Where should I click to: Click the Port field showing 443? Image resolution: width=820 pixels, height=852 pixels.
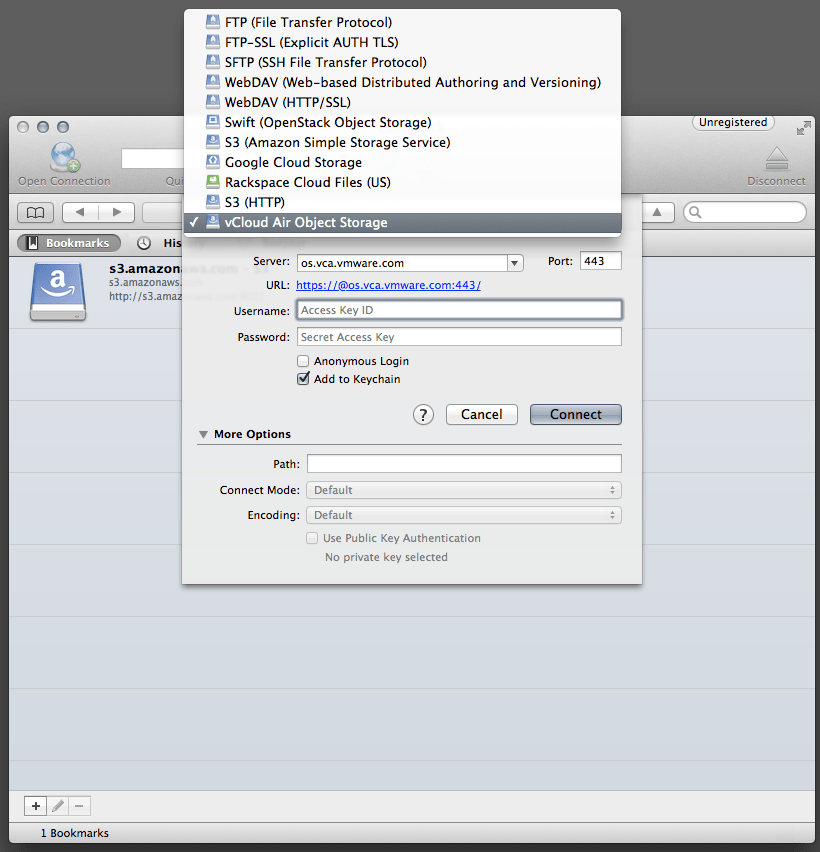click(x=600, y=261)
